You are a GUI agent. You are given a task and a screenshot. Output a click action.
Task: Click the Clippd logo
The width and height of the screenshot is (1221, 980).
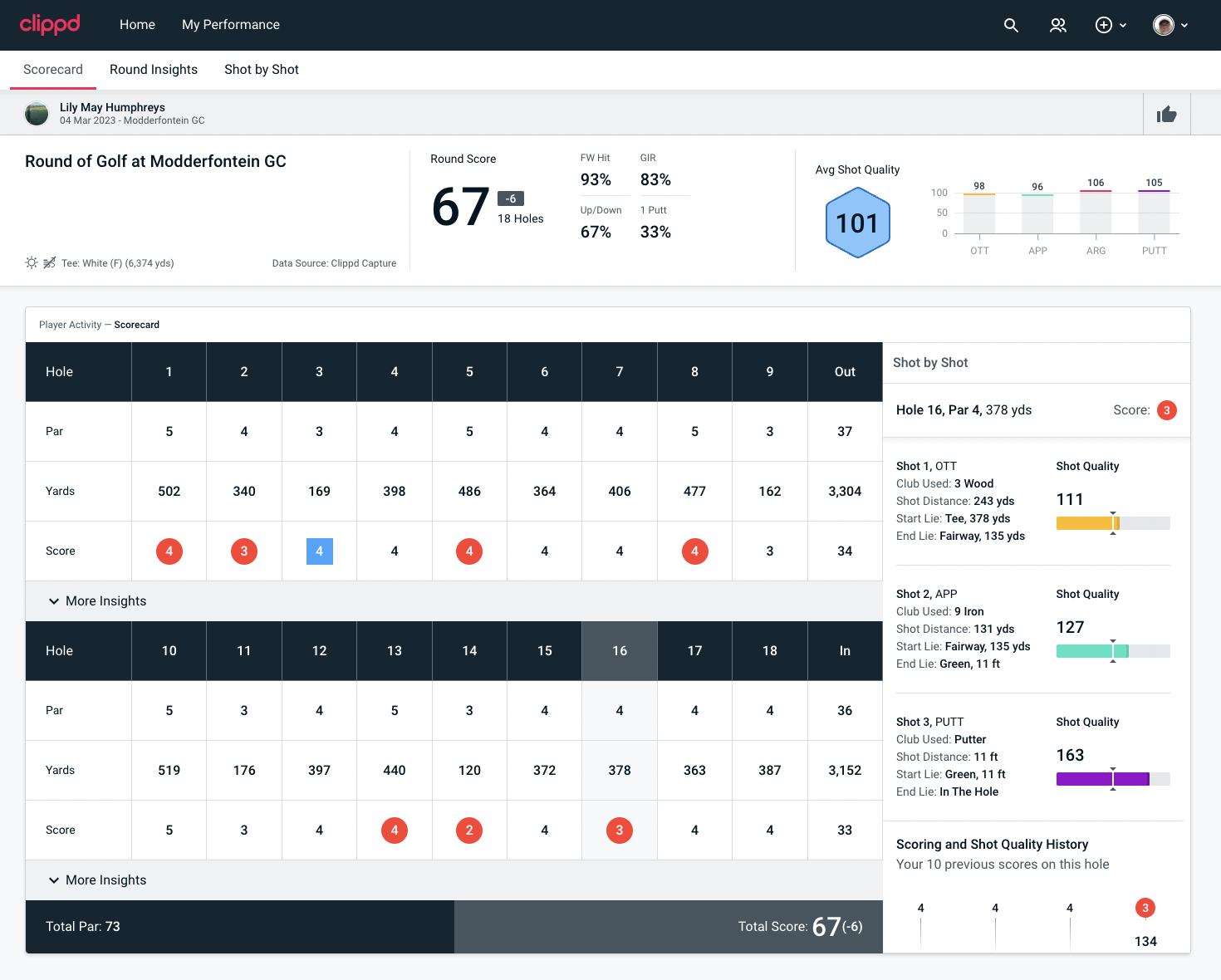point(50,24)
